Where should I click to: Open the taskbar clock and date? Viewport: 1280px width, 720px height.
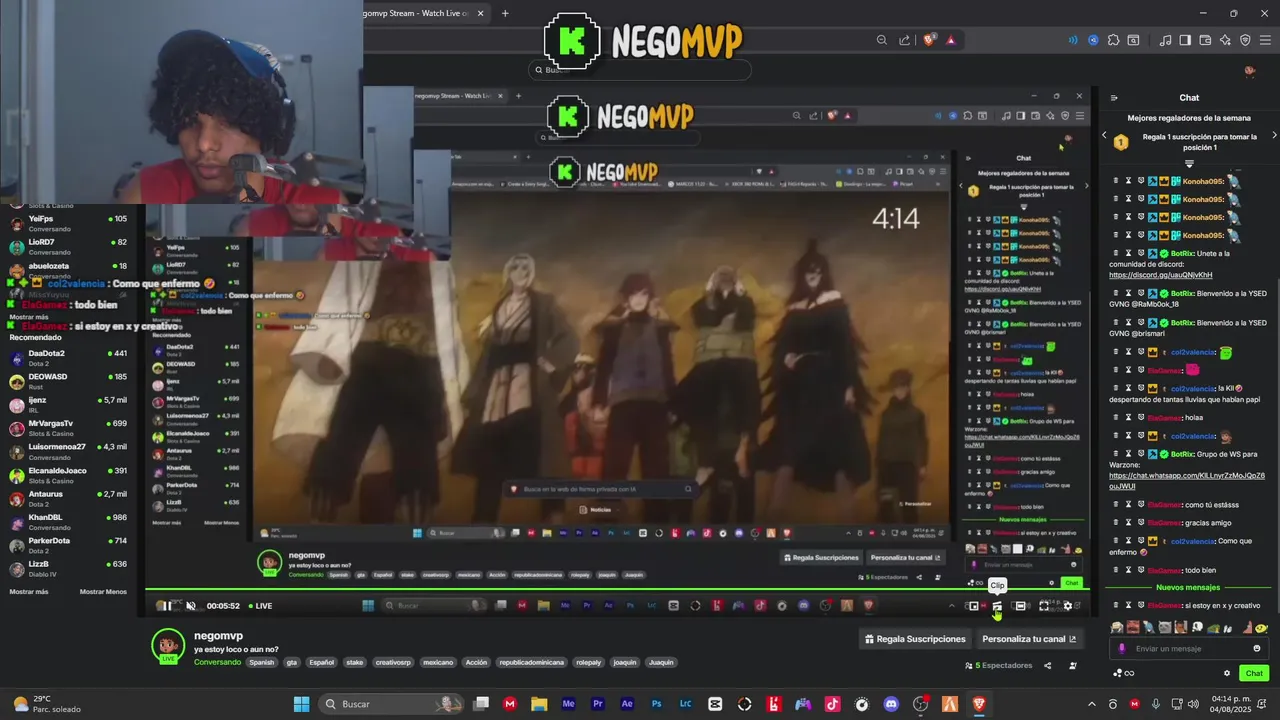(1228, 704)
